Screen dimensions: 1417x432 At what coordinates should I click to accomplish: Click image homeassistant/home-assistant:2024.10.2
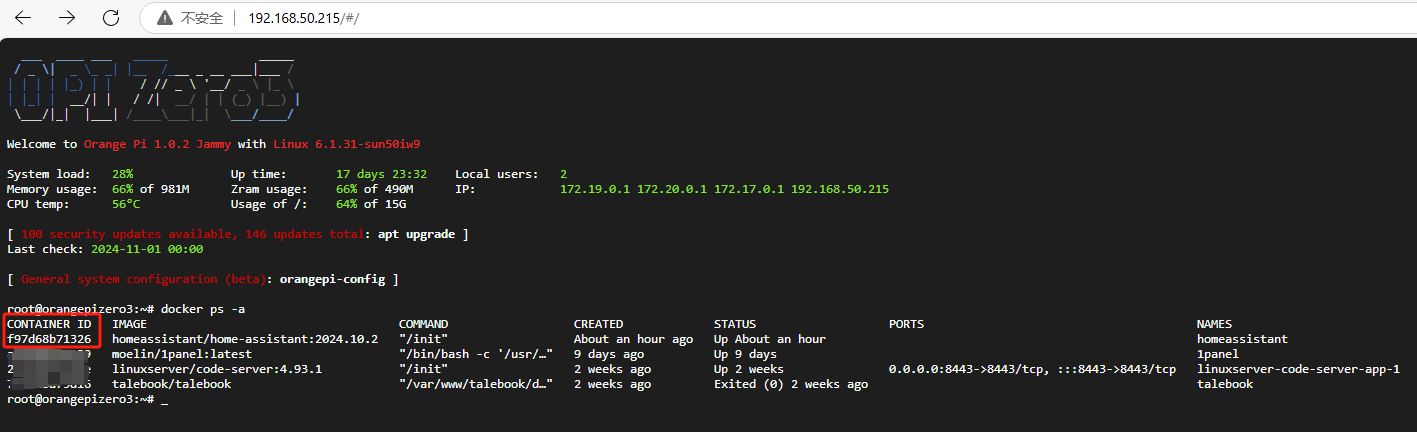[x=245, y=339]
